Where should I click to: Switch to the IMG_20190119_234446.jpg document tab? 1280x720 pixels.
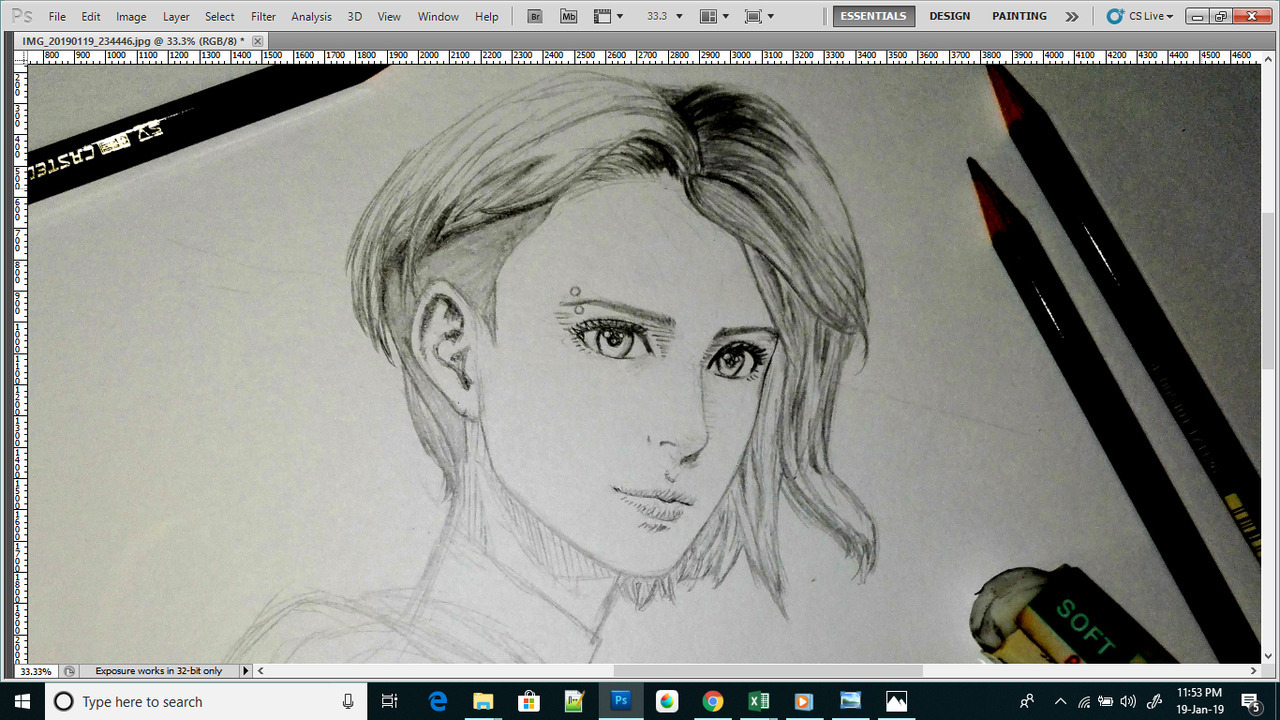134,41
